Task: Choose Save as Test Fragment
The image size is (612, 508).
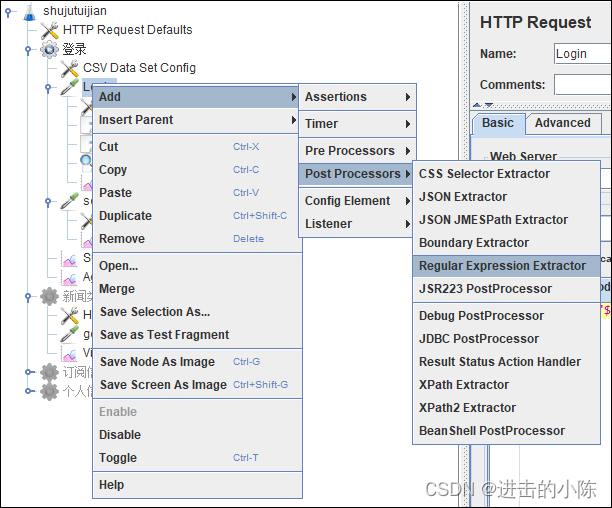Action: 196,335
